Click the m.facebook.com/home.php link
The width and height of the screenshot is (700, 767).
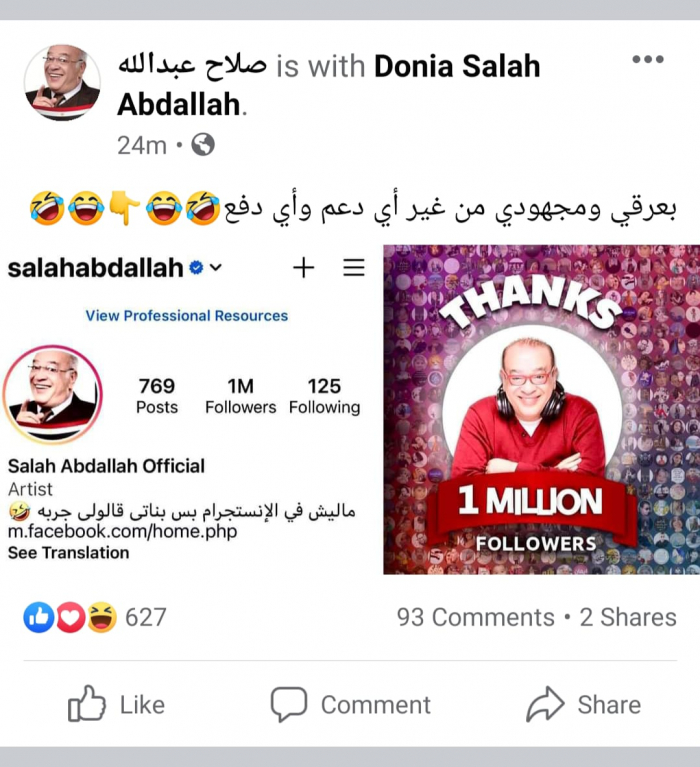122,531
